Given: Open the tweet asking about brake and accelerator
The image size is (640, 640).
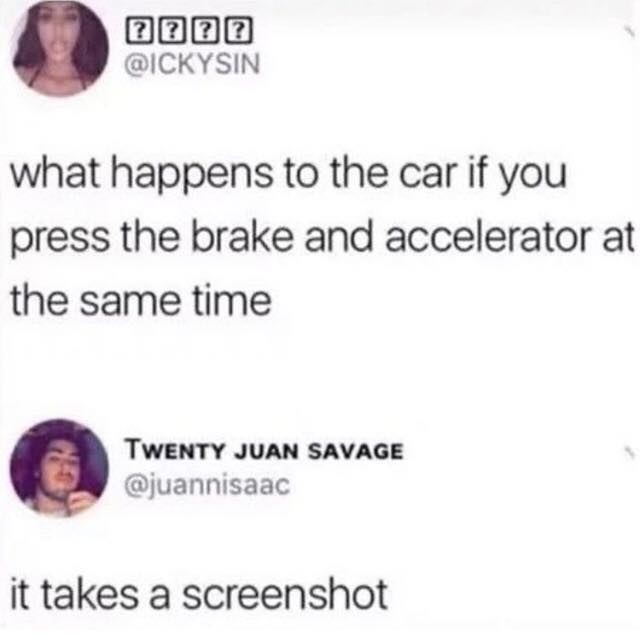Looking at the screenshot, I should (x=322, y=238).
